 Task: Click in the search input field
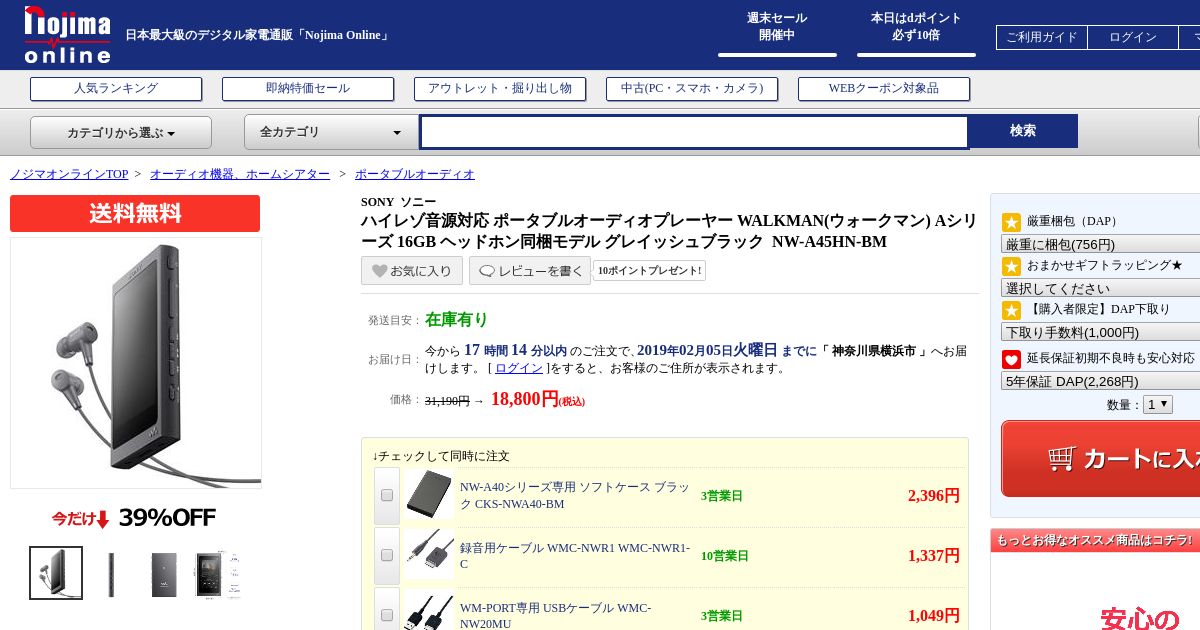pyautogui.click(x=694, y=132)
